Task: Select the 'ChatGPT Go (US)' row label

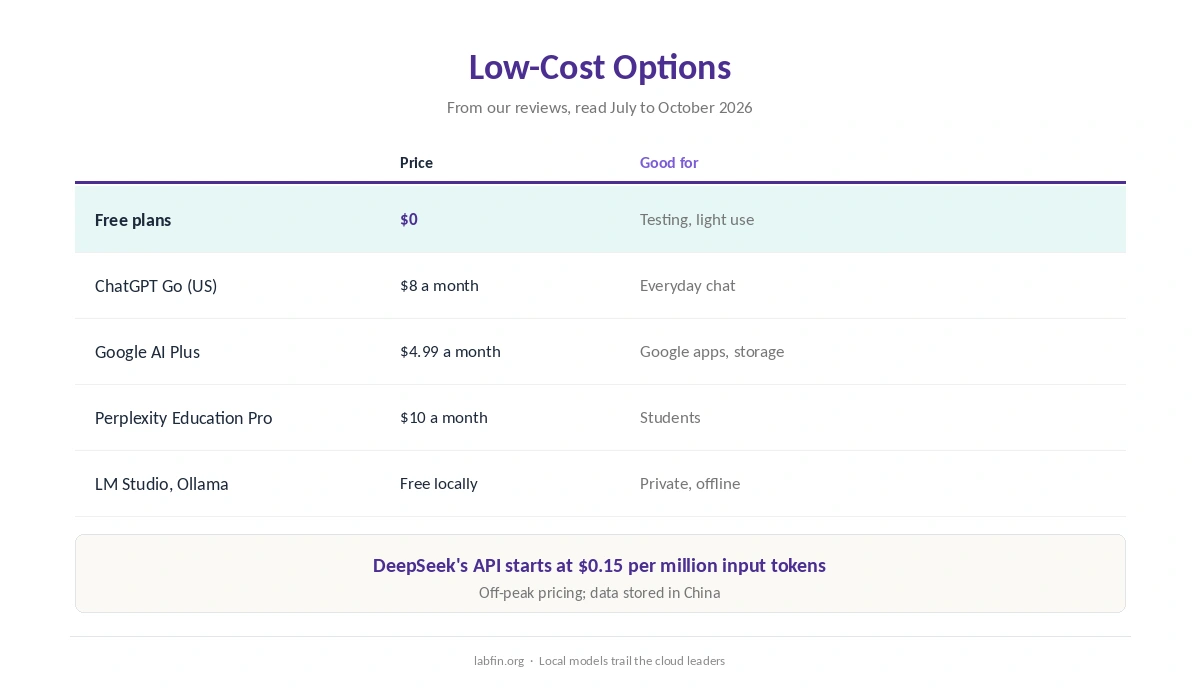Action: click(x=156, y=286)
